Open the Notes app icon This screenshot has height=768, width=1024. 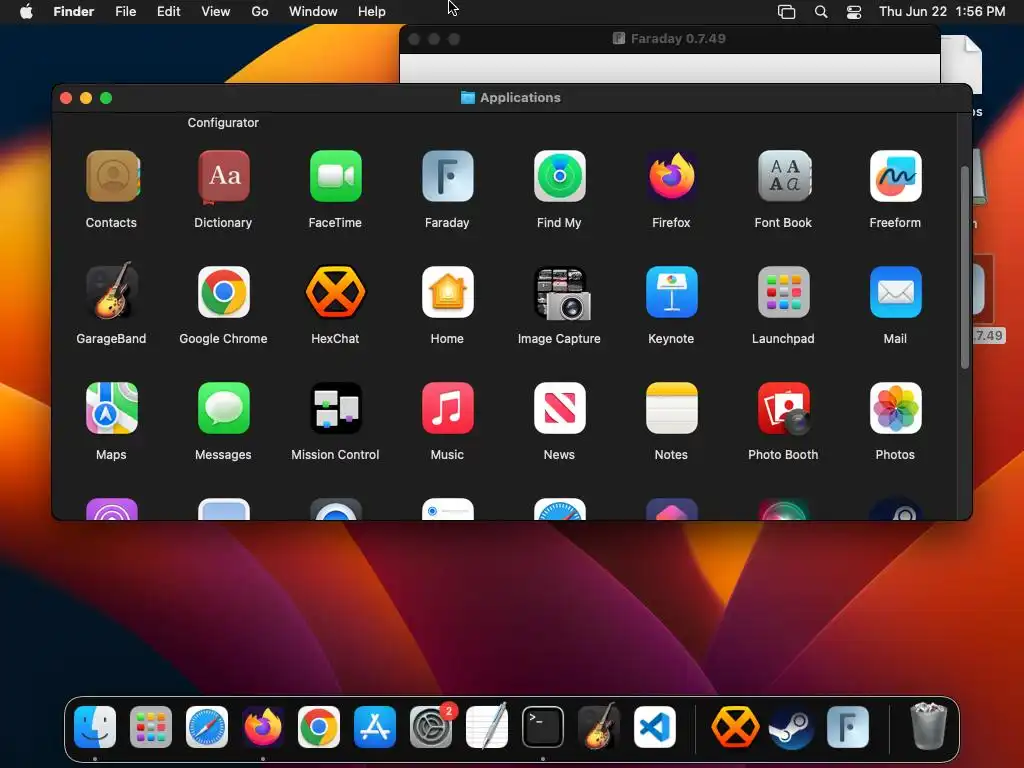point(671,408)
